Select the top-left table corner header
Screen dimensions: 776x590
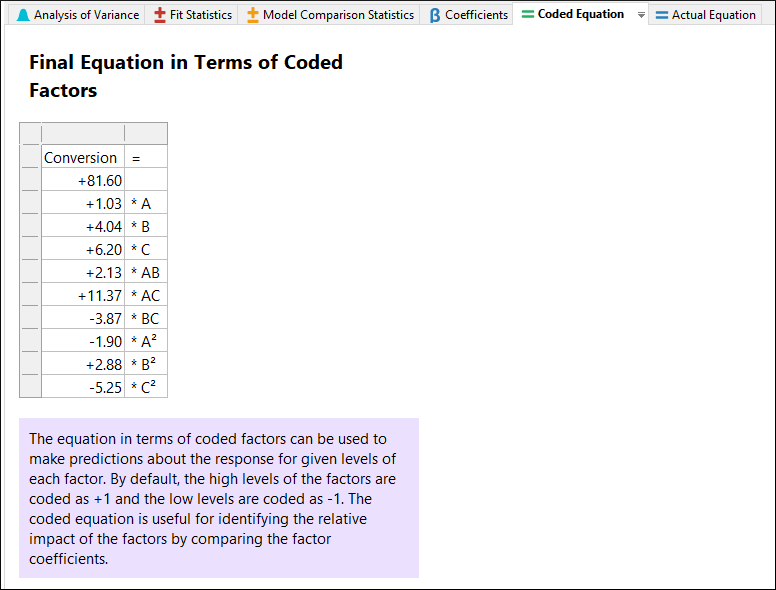[30, 134]
